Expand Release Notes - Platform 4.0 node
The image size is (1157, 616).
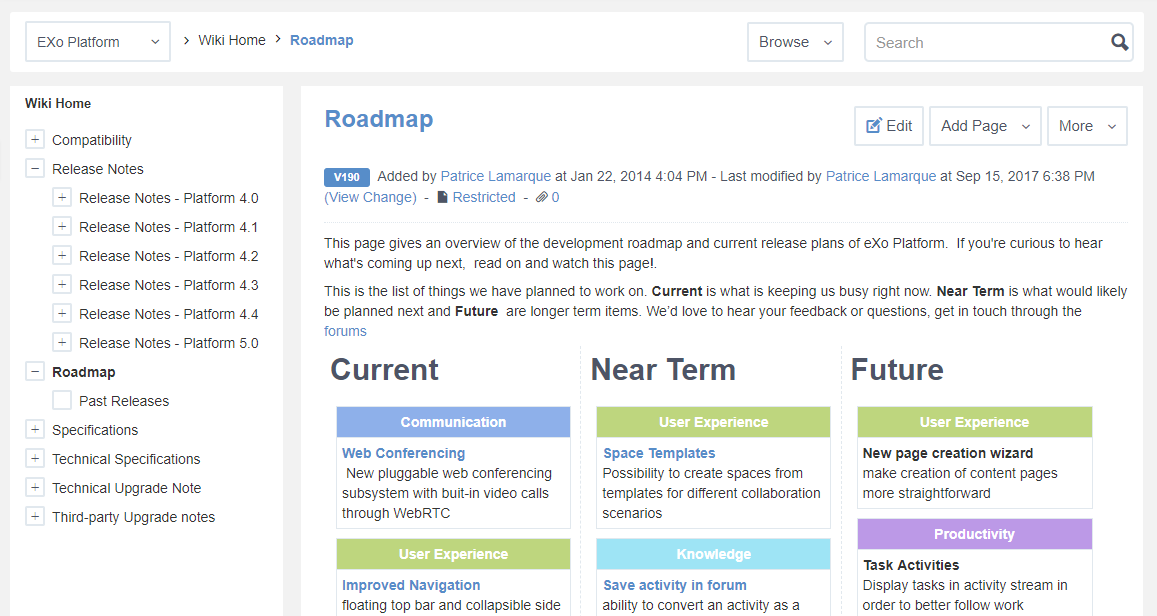pos(62,198)
